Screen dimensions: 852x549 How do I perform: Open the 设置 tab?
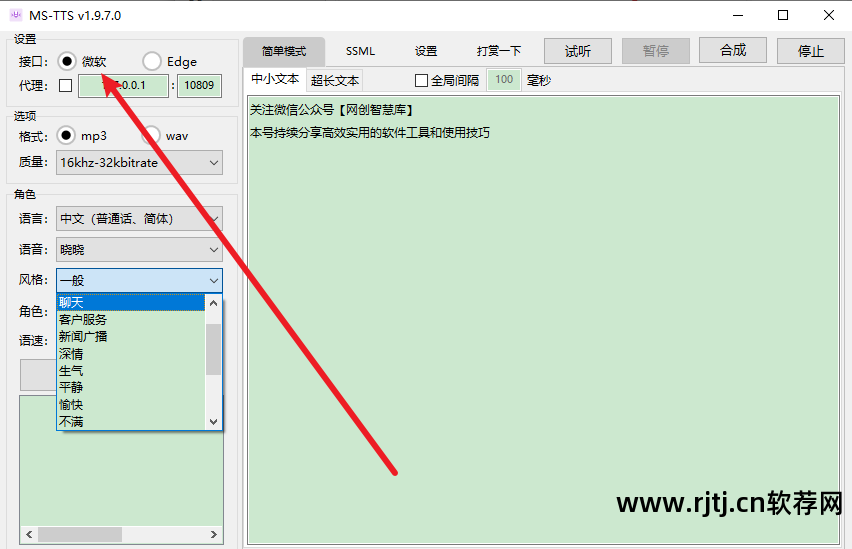click(x=426, y=51)
